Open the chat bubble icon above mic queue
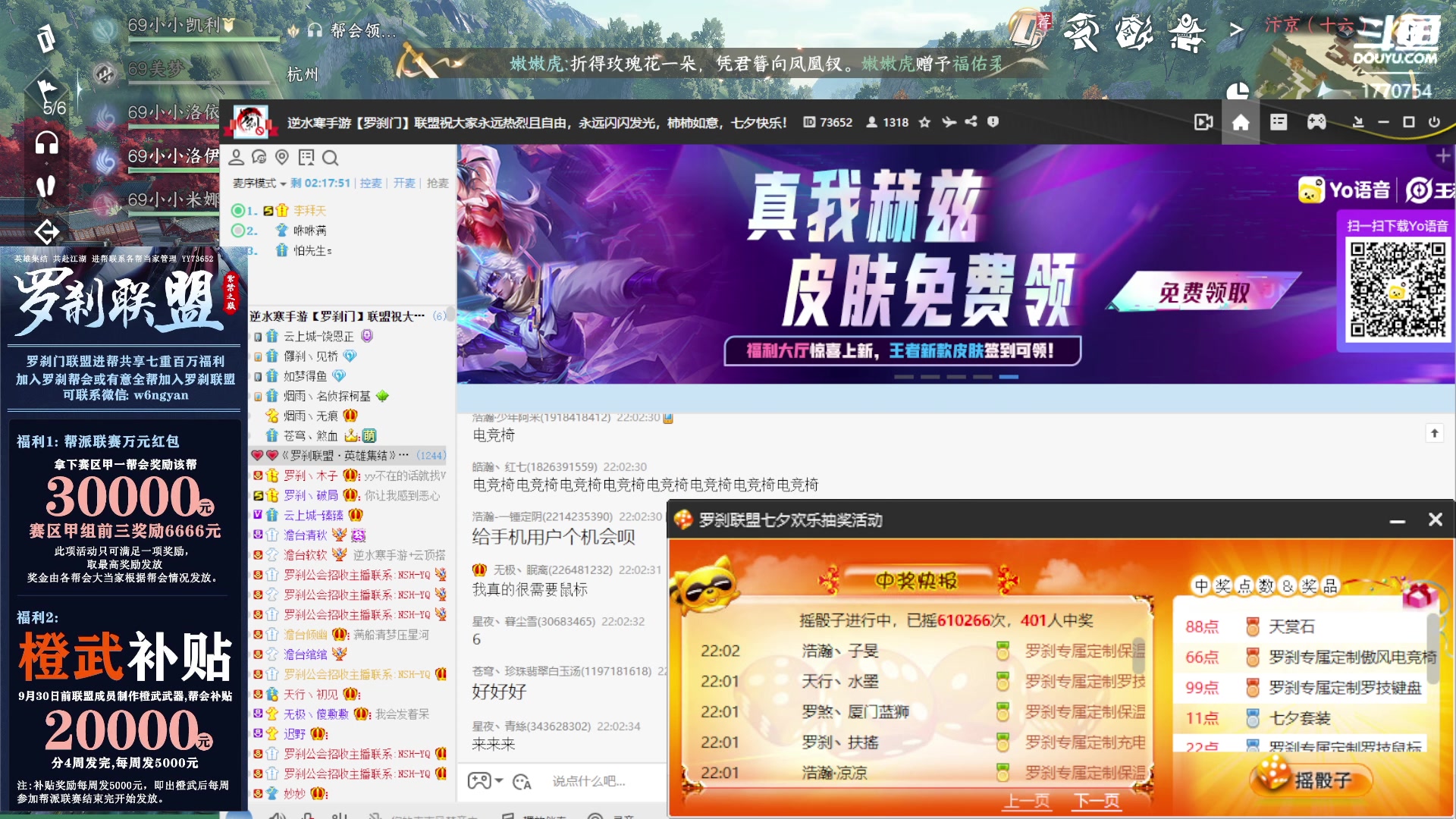1456x819 pixels. pos(259,157)
